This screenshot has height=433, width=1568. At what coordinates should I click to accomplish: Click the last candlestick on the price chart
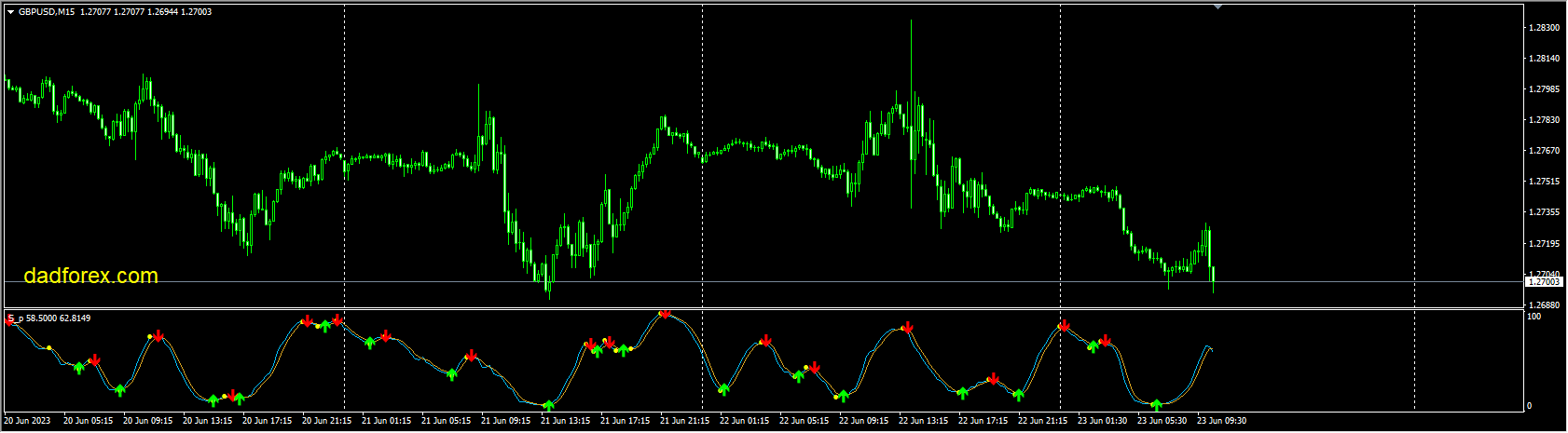pos(1213,274)
